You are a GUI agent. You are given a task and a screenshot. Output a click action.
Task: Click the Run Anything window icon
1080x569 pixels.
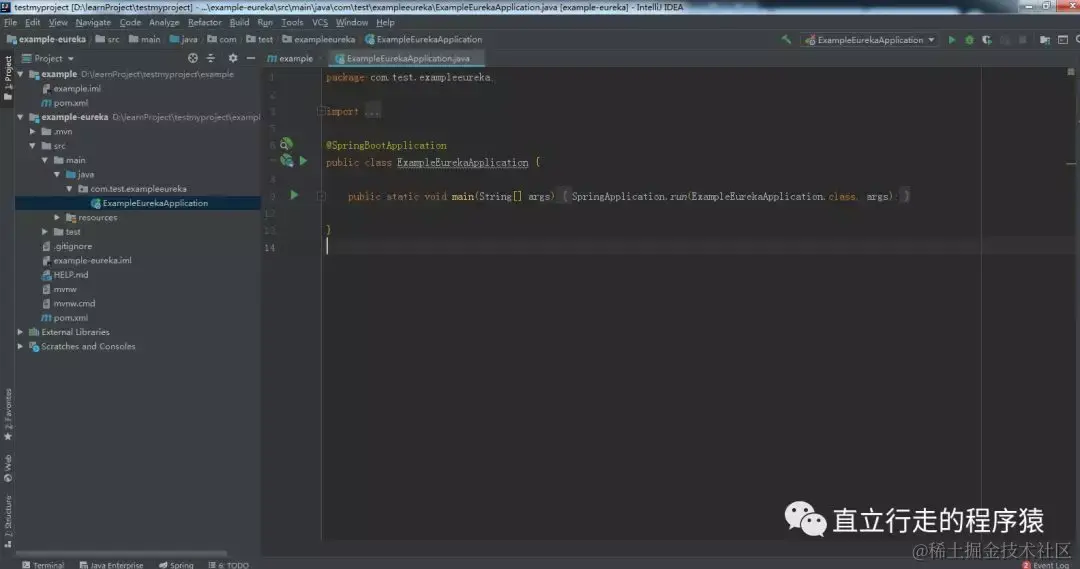point(1063,40)
